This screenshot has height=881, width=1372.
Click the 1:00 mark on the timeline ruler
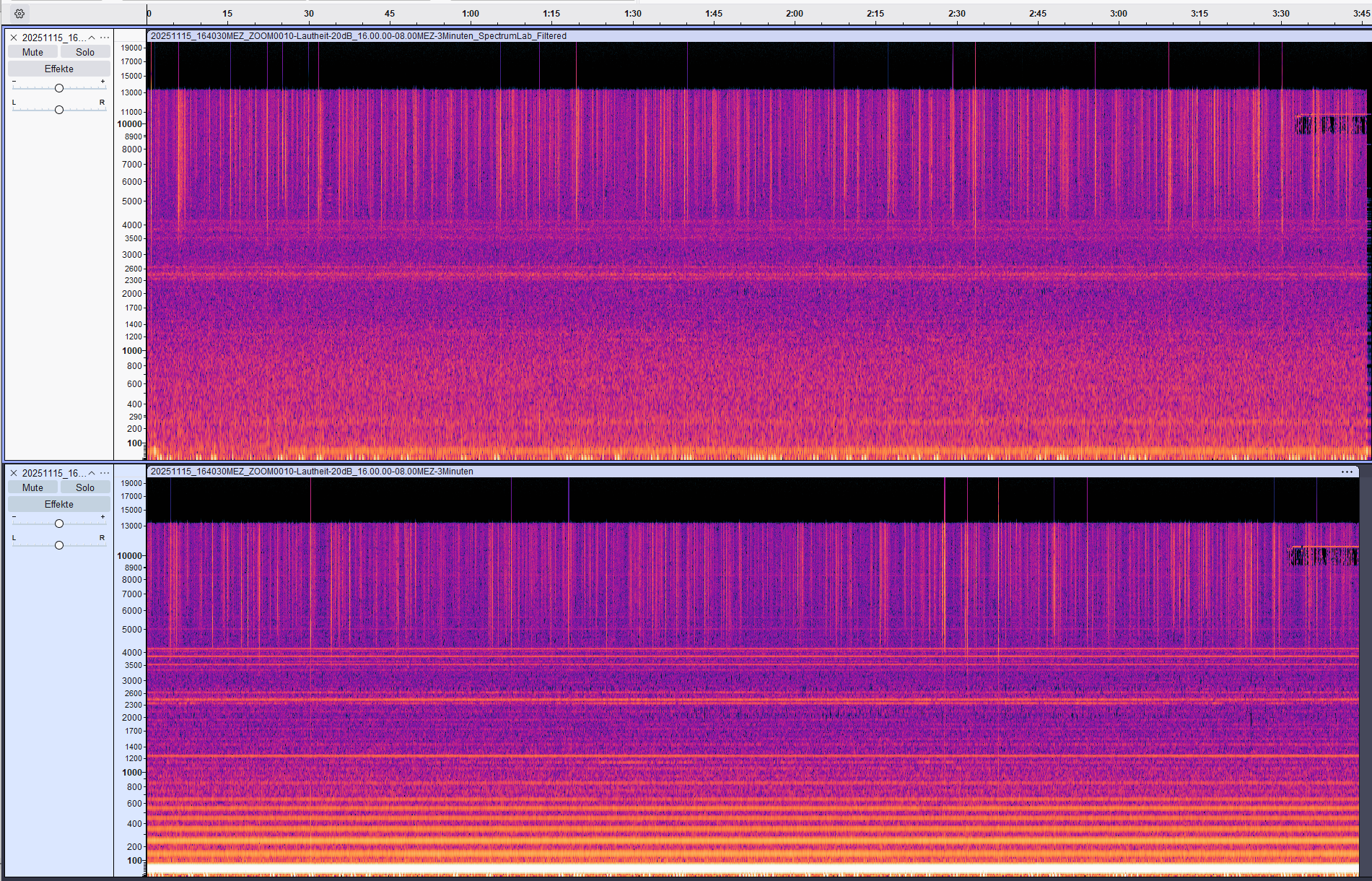tap(471, 14)
